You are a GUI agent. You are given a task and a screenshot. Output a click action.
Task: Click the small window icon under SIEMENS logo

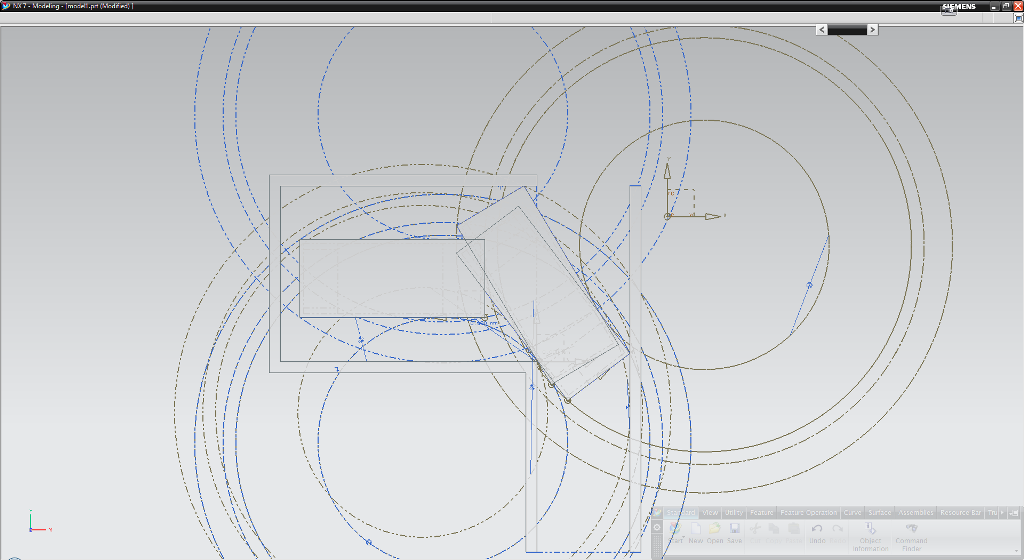pyautogui.click(x=949, y=11)
